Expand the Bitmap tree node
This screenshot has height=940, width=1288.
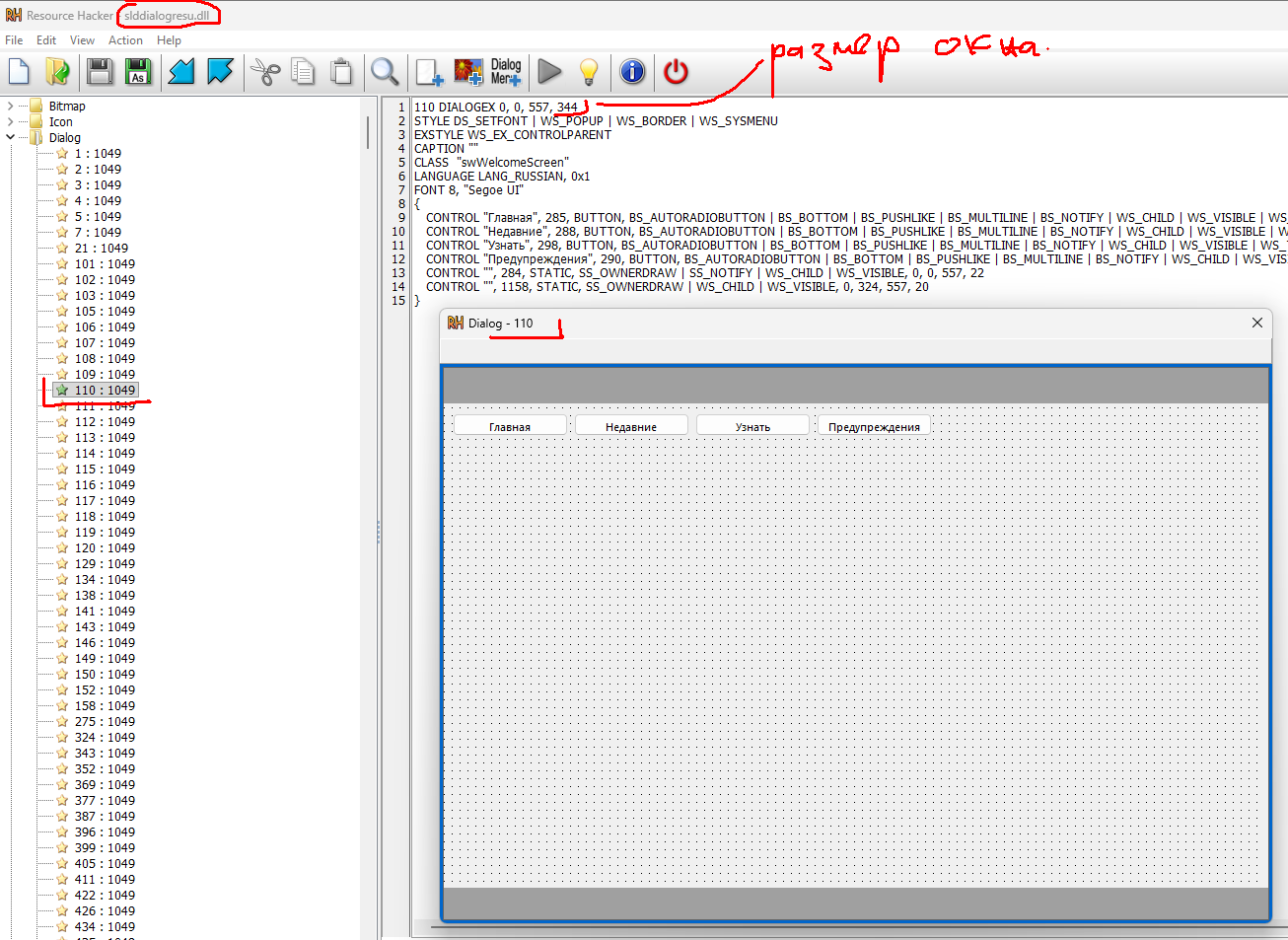click(x=11, y=107)
